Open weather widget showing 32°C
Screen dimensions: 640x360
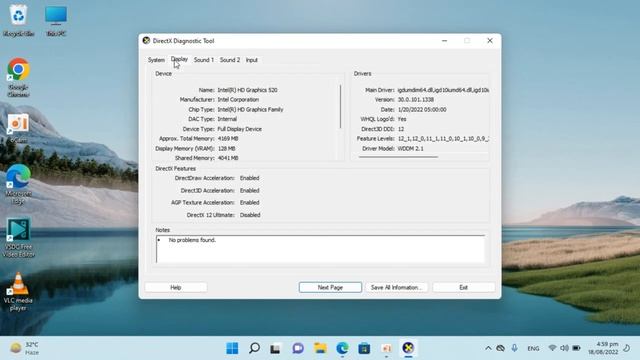24,348
